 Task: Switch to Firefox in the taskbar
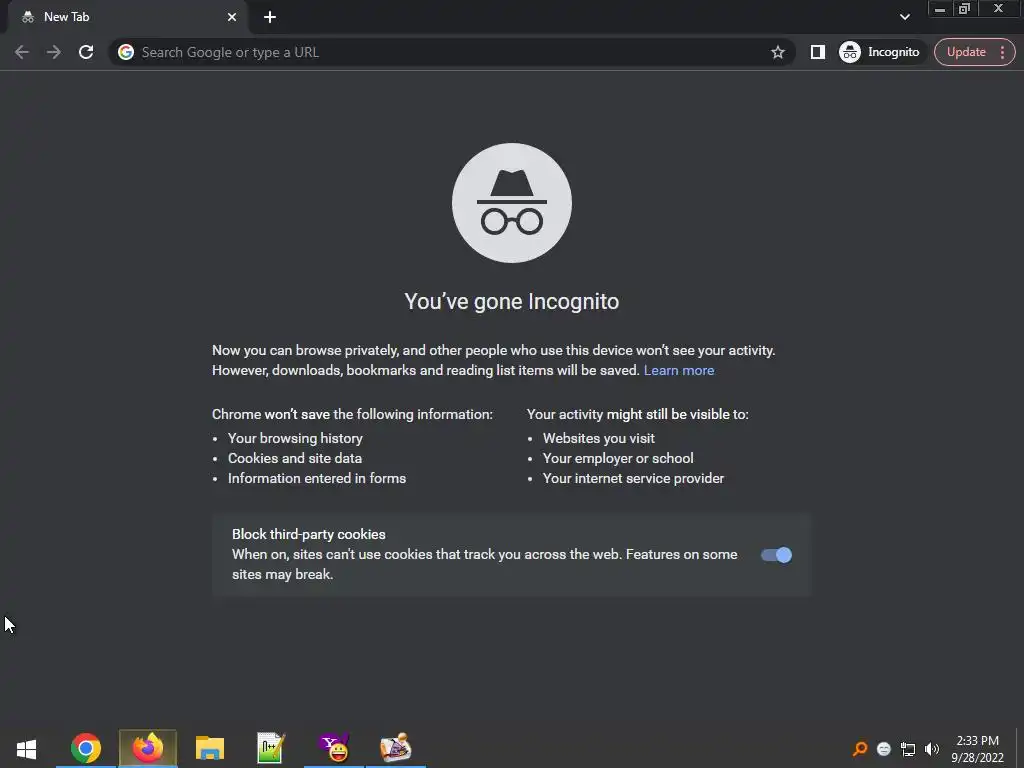148,748
